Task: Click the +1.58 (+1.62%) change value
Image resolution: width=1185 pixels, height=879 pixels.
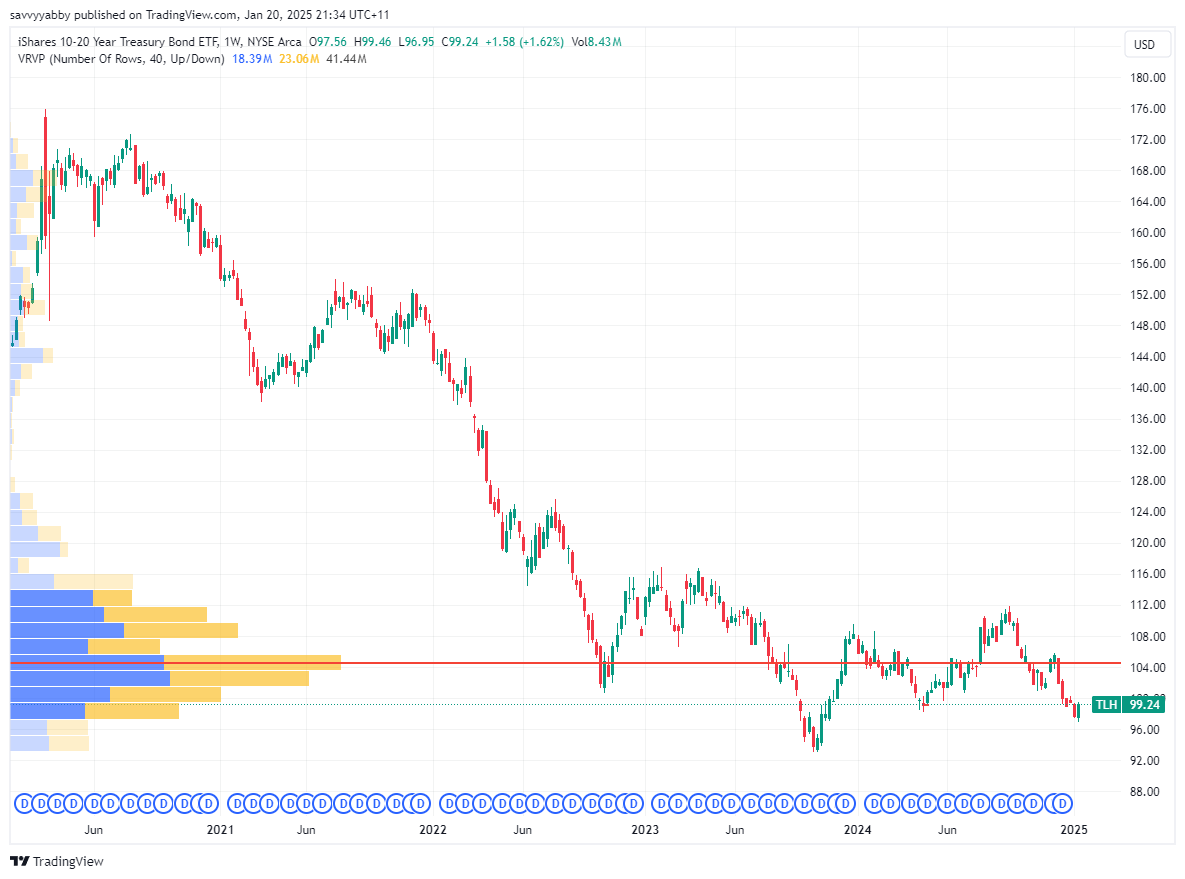Action: click(x=524, y=42)
